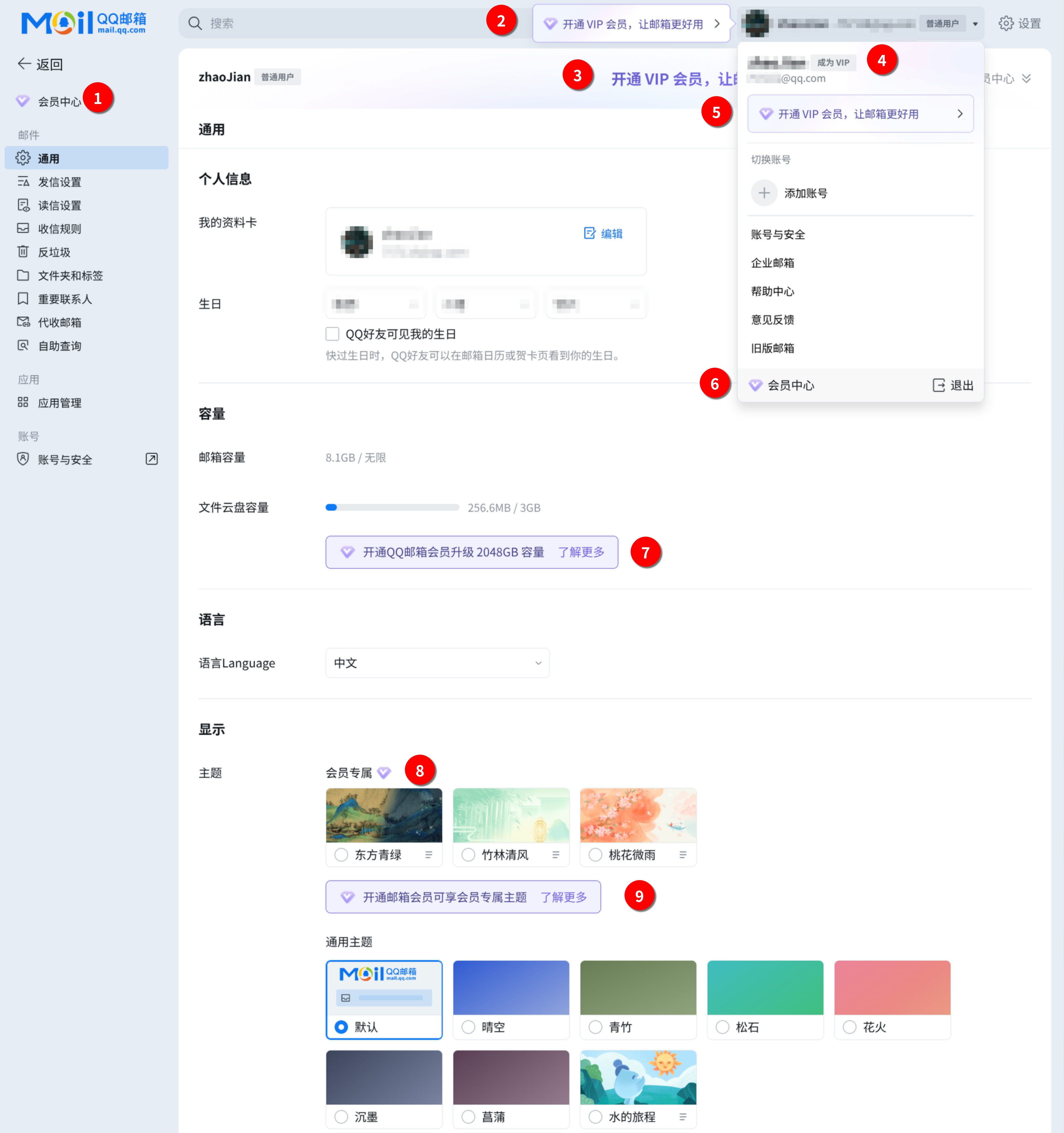
Task: Click the edit icon on profile card
Action: (x=589, y=233)
